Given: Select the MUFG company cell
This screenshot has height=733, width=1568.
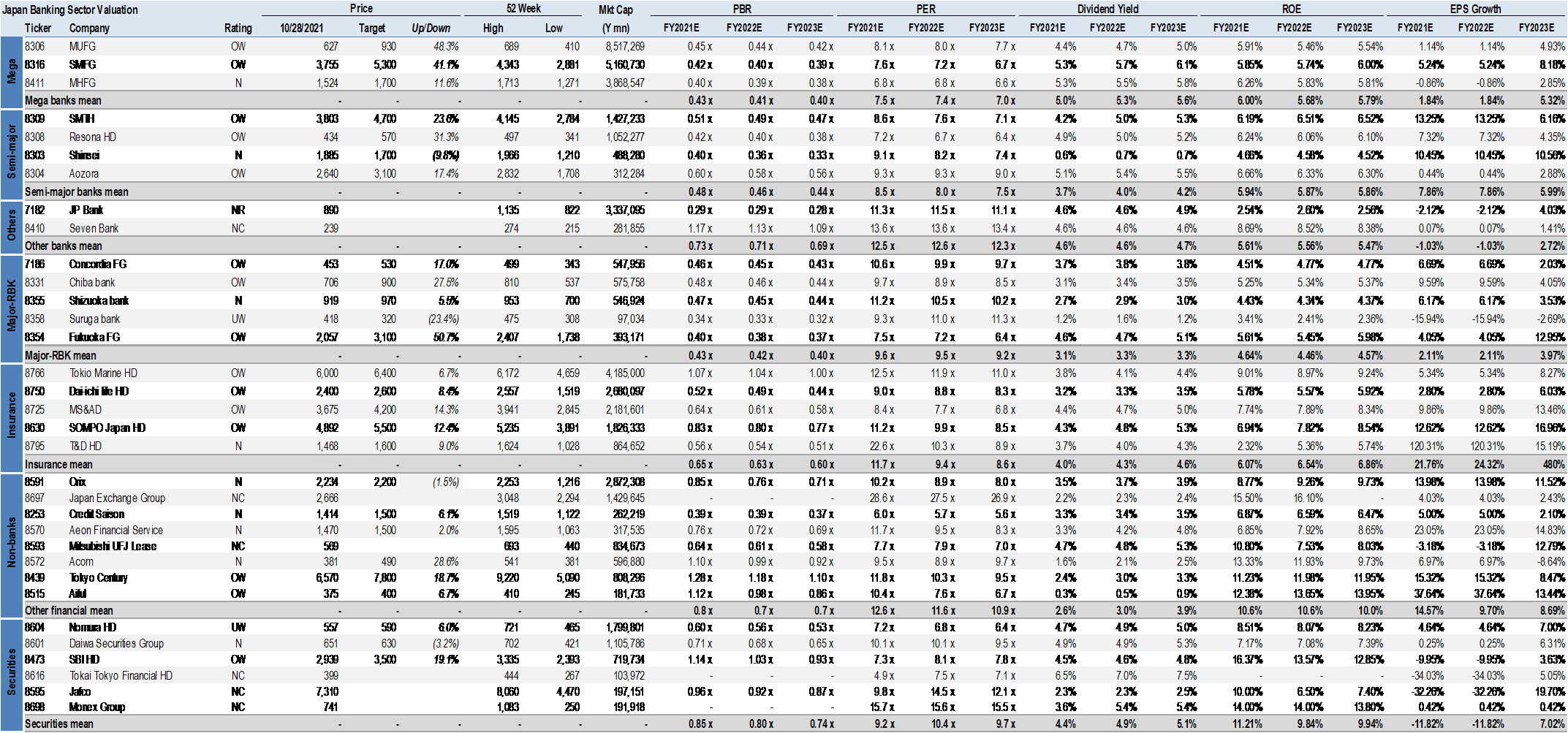Looking at the screenshot, I should click(x=83, y=46).
